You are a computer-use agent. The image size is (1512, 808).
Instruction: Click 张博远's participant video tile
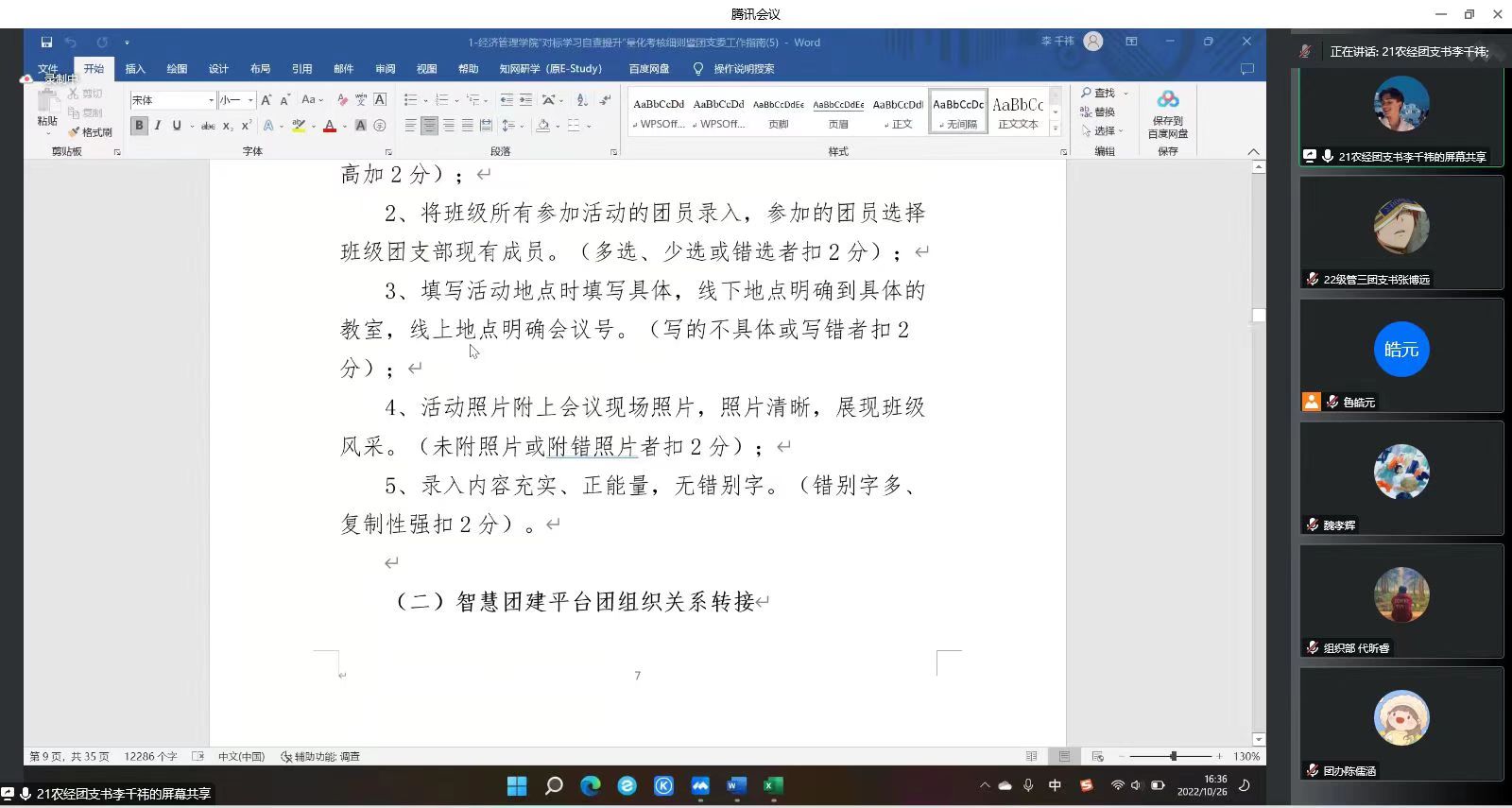pyautogui.click(x=1401, y=232)
